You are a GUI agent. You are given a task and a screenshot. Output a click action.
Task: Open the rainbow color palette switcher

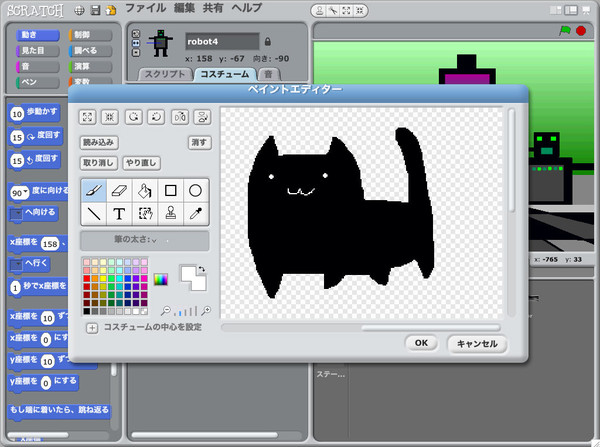pos(160,279)
